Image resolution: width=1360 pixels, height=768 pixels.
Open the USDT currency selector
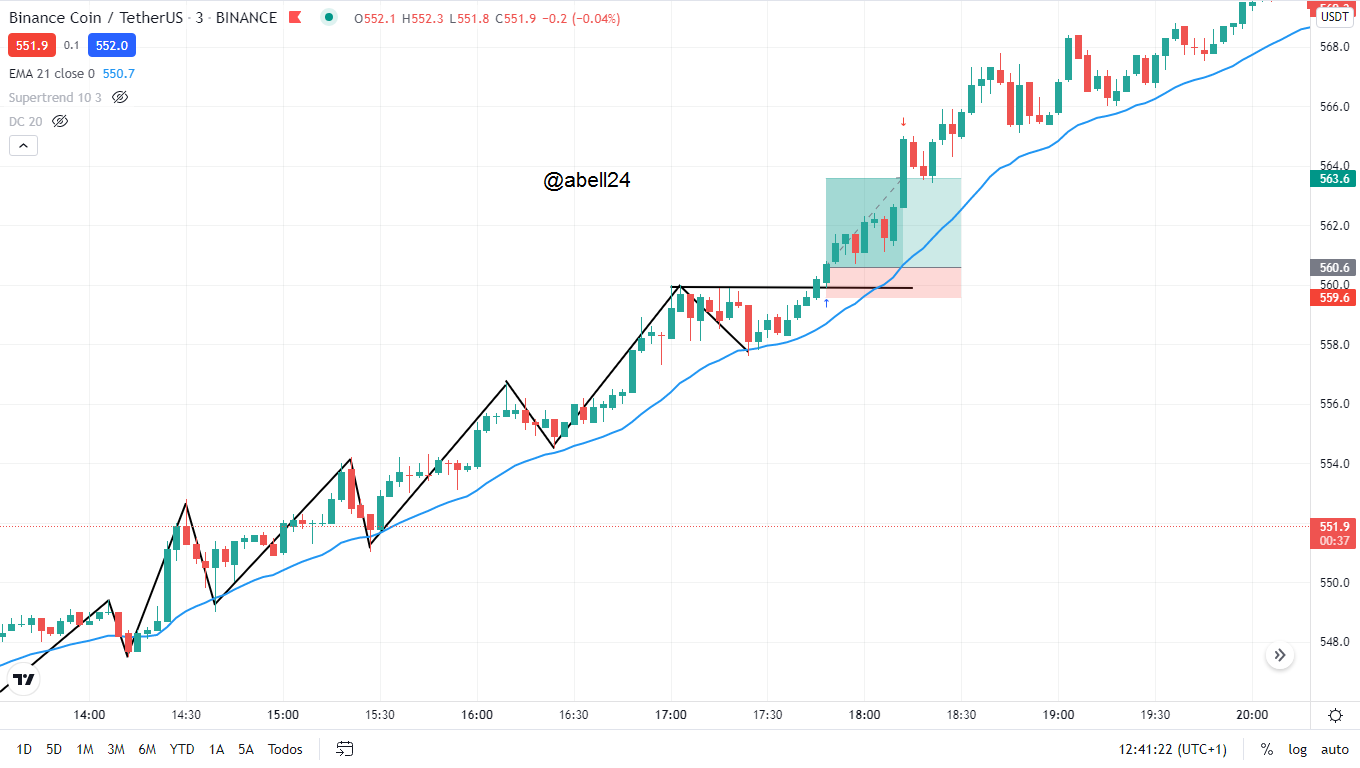[1334, 17]
